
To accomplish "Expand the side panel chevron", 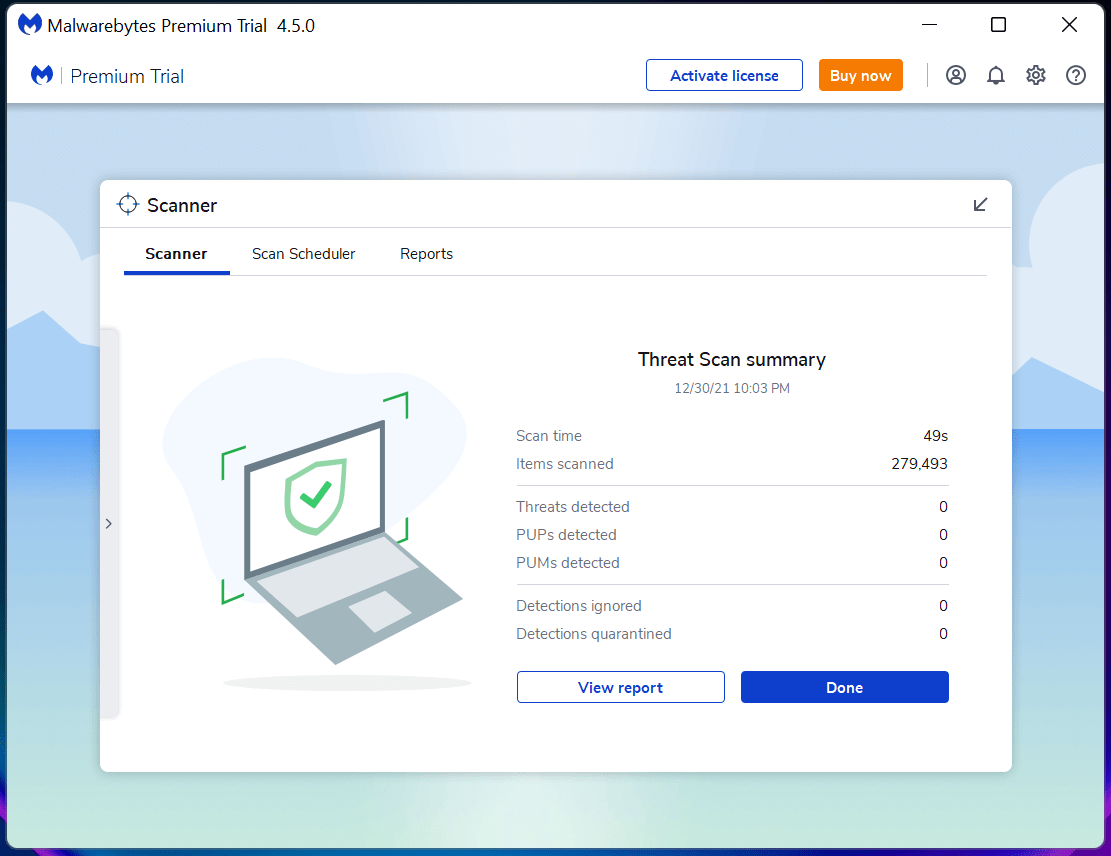I will coord(108,524).
